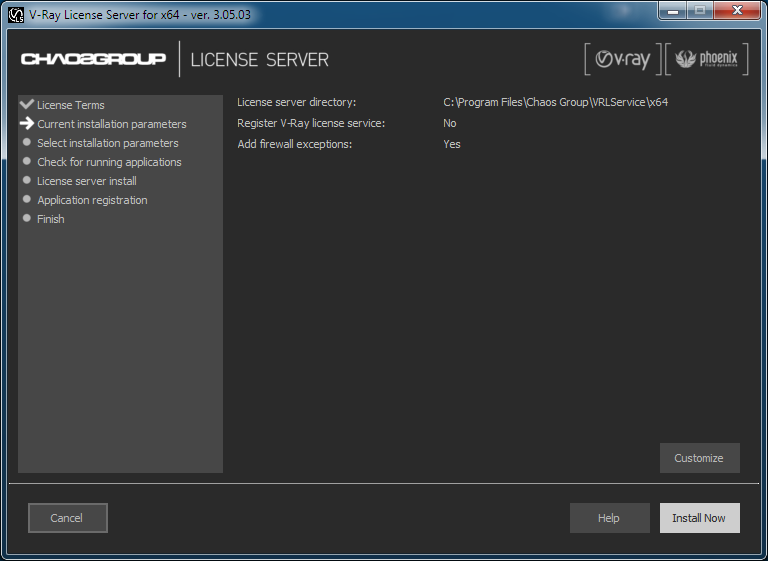The image size is (768, 561).
Task: Click the Install Now button
Action: [x=699, y=518]
